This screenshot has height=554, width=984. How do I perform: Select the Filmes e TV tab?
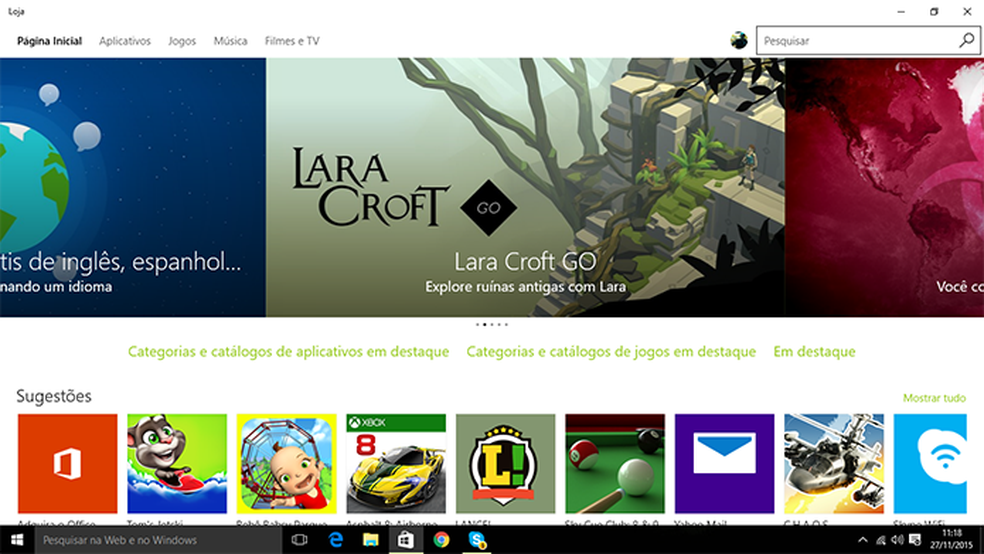pos(292,41)
